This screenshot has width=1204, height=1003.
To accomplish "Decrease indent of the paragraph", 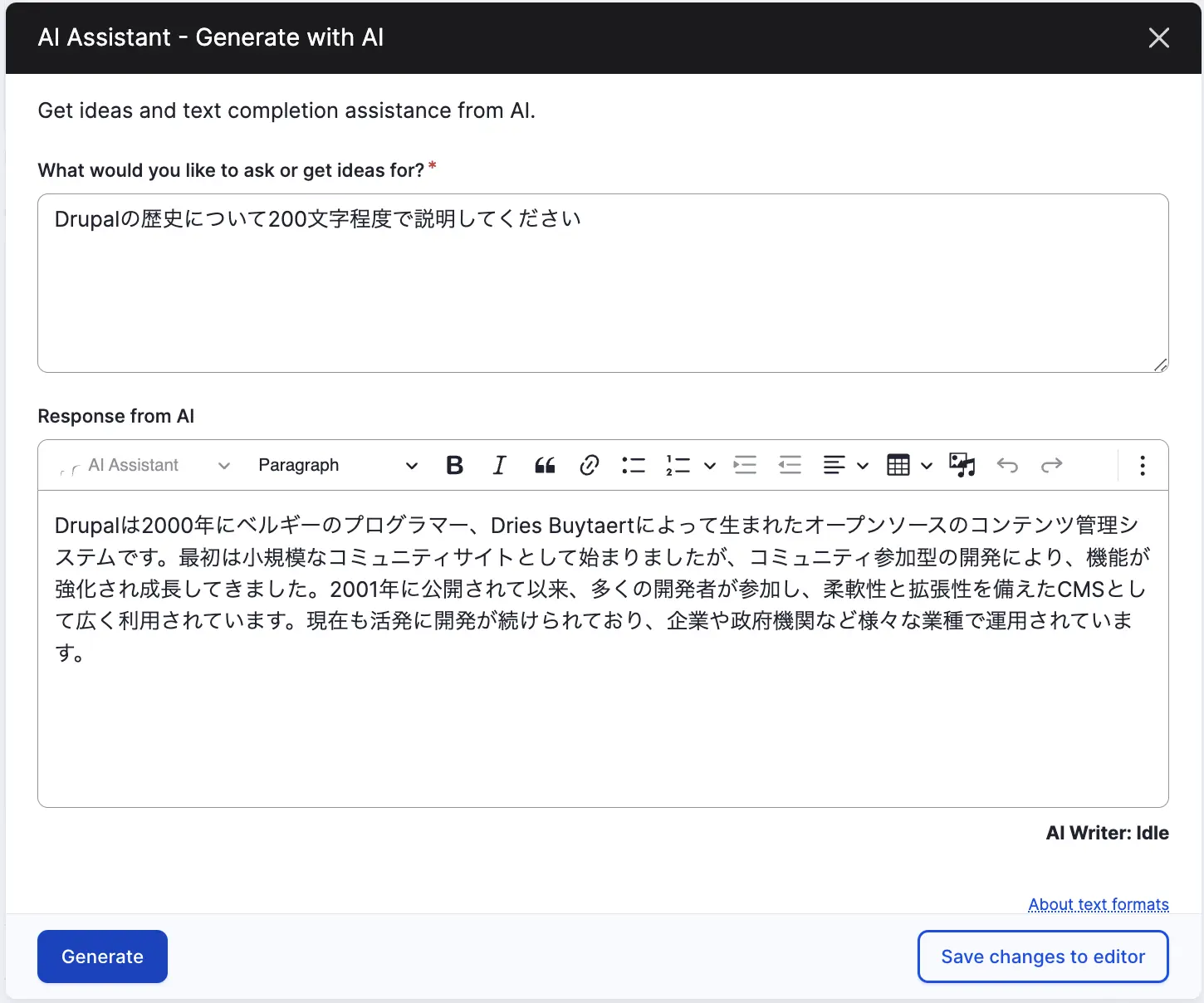I will coord(790,466).
